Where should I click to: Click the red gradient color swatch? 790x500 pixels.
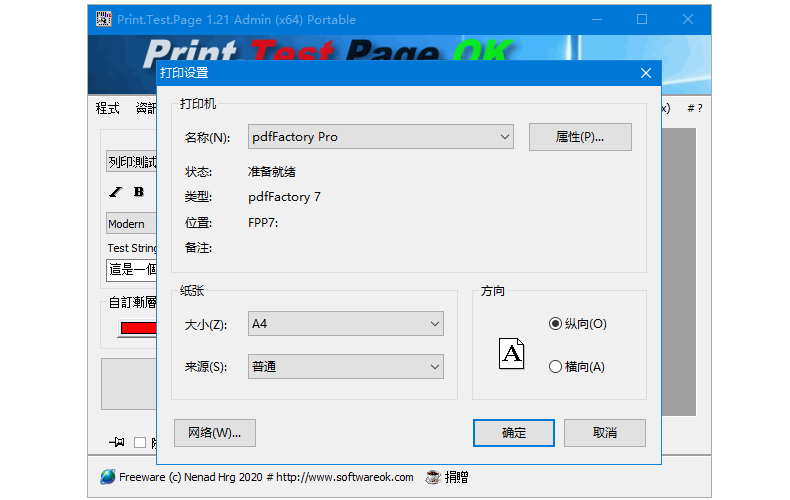[138, 328]
